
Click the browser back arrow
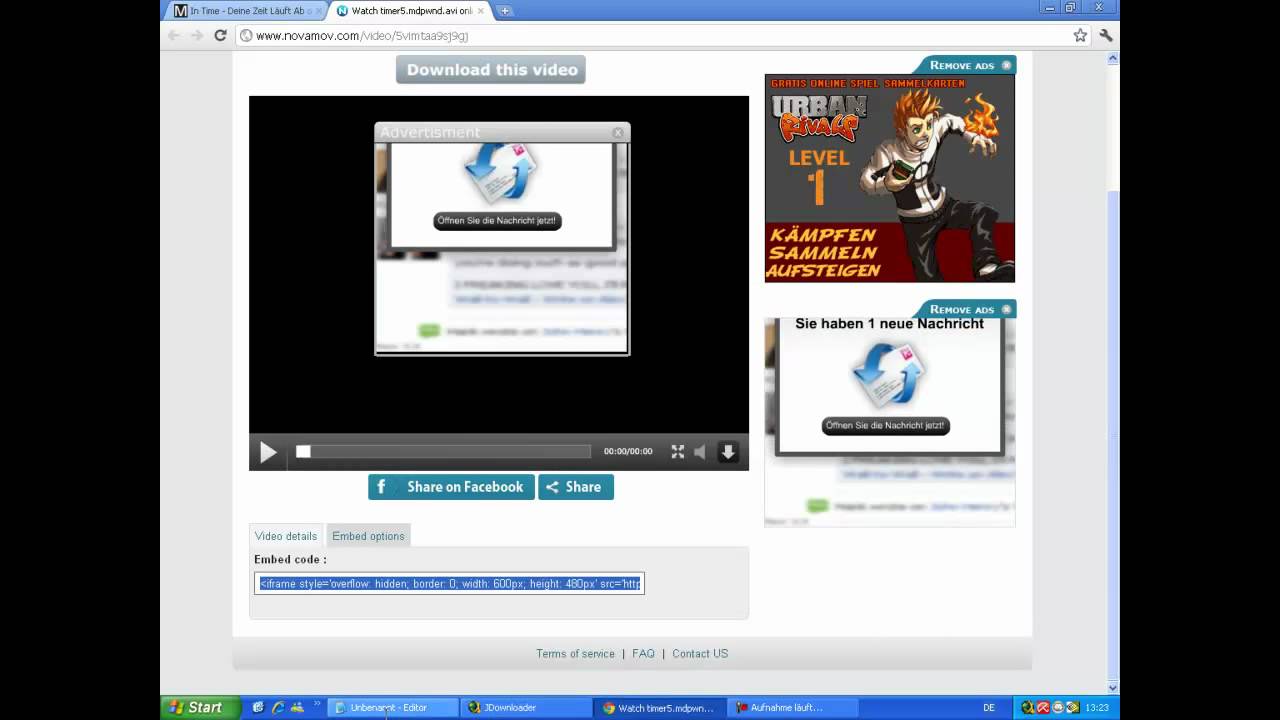tap(174, 35)
